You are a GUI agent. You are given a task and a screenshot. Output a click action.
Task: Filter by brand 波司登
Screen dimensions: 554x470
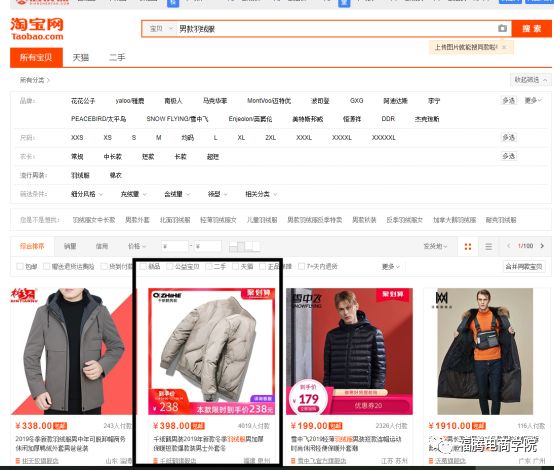(320, 101)
